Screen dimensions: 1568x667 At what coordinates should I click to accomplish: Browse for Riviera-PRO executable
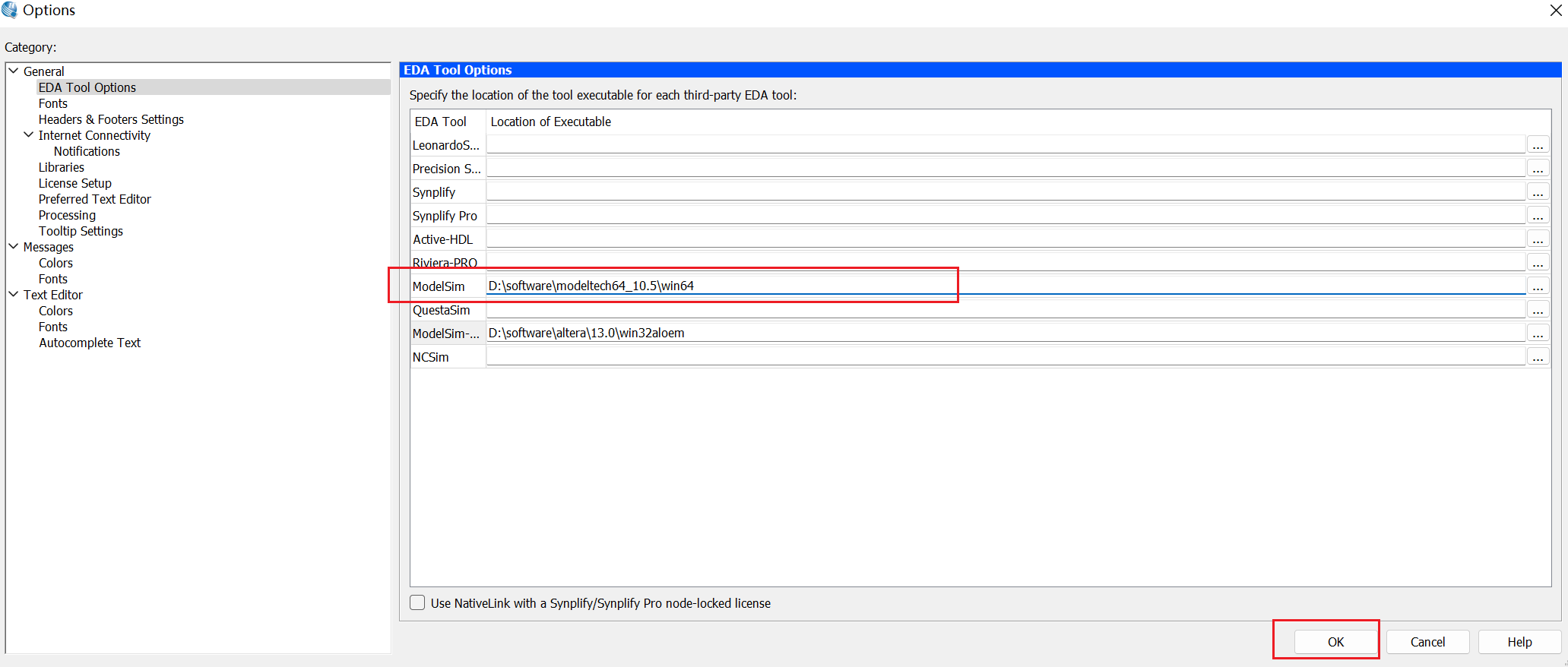[x=1538, y=263]
